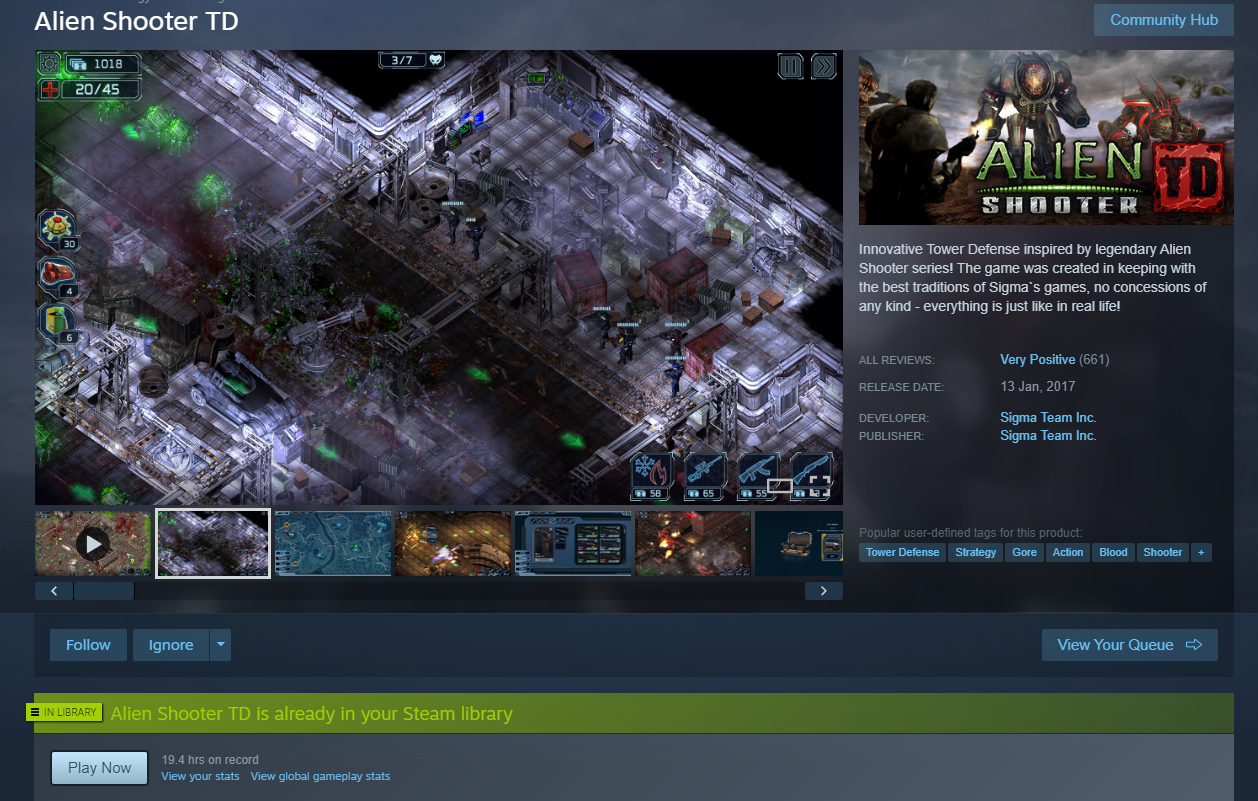The width and height of the screenshot is (1258, 801).
Task: Select the blue map screenshot thumbnail
Action: click(x=333, y=543)
